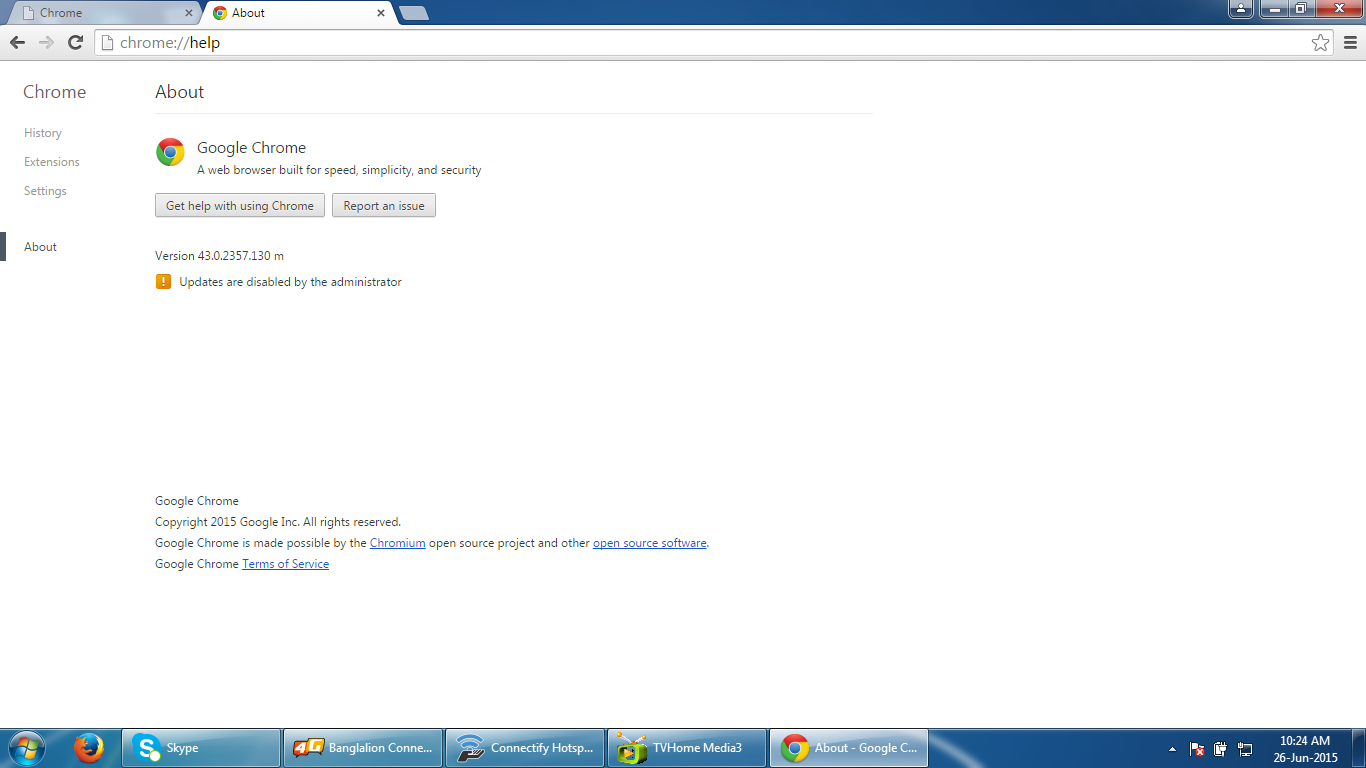The height and width of the screenshot is (768, 1366).
Task: Open the Windows Start menu
Action: [26, 748]
